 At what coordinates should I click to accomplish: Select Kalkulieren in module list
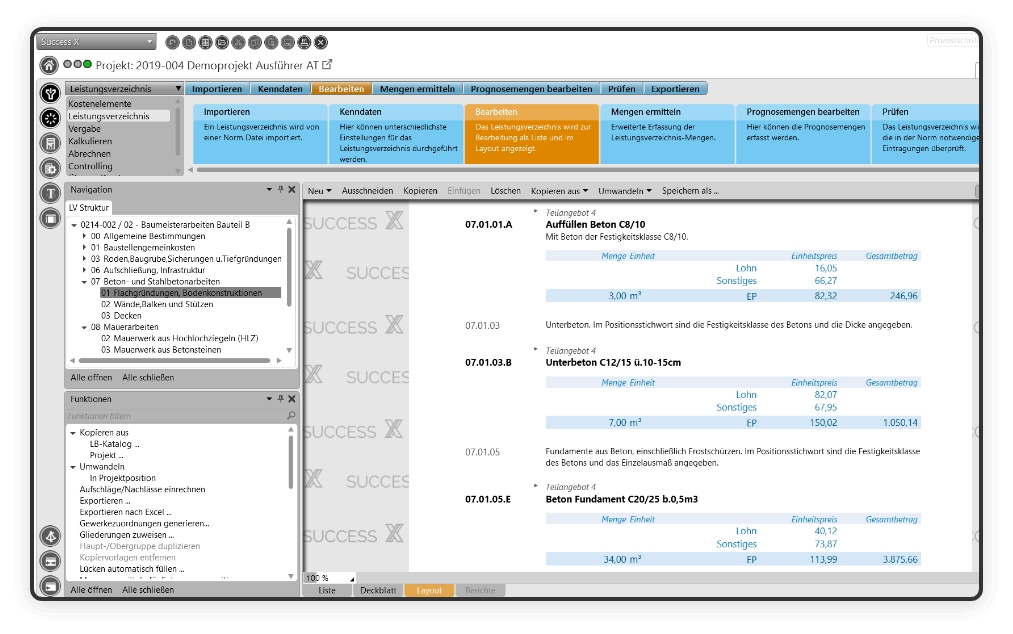coord(90,141)
